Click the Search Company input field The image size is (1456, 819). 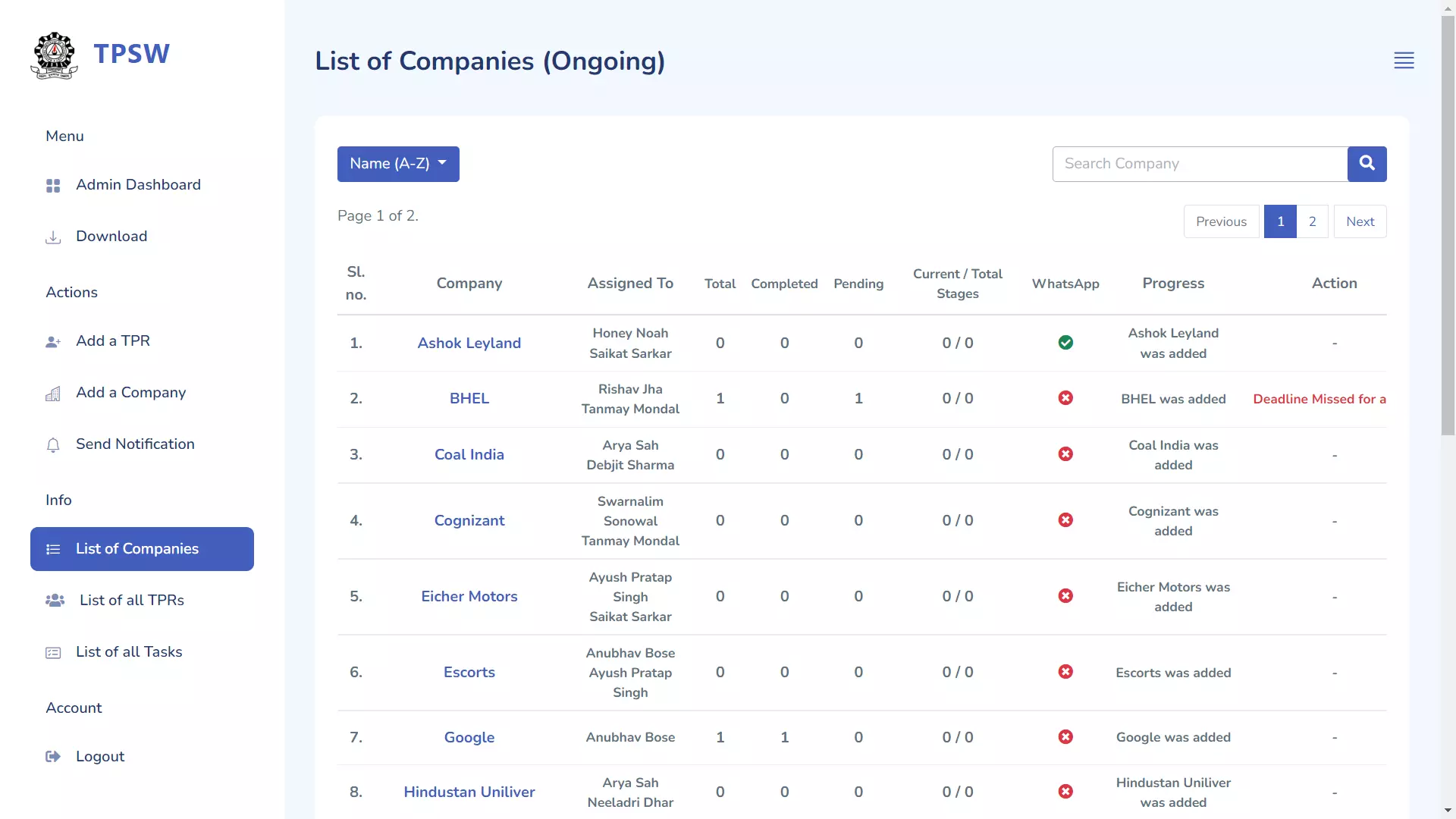coord(1200,163)
